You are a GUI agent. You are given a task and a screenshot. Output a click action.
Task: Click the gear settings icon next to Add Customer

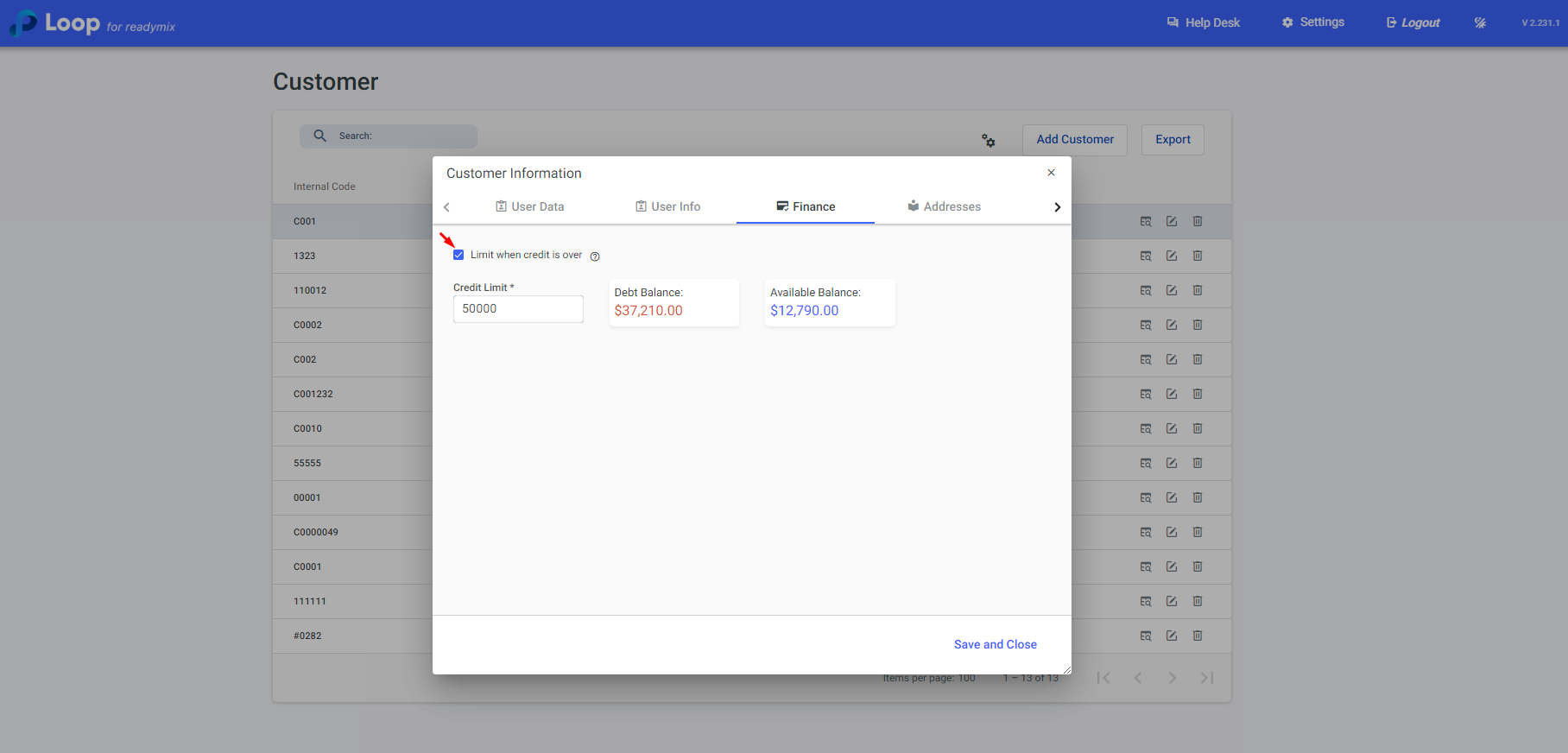click(989, 140)
